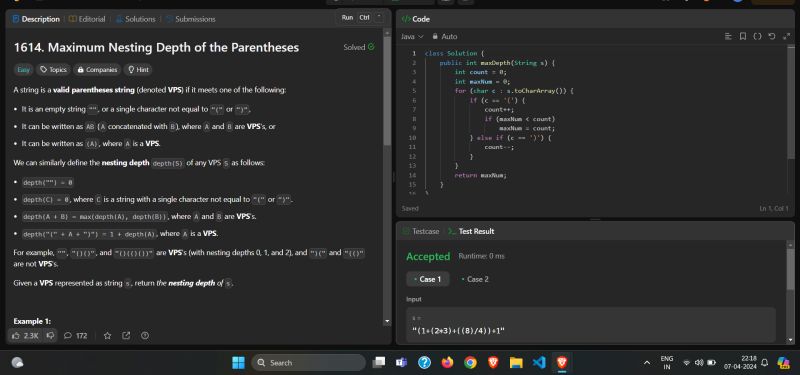Click the format code braces icon
This screenshot has height=375, width=800.
coord(757,37)
